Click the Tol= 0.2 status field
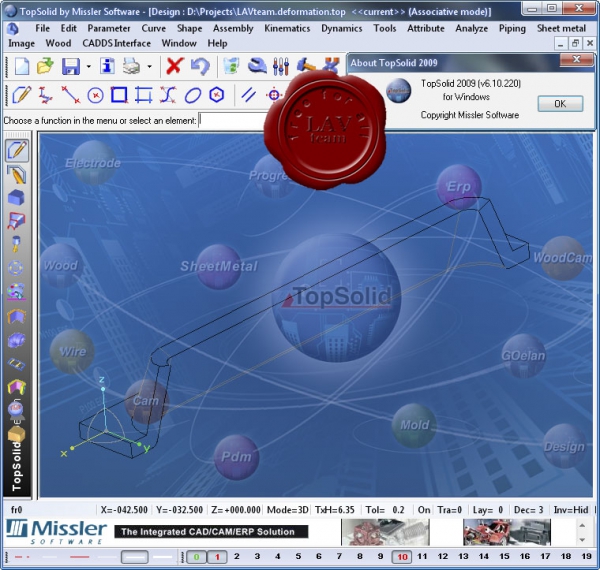Screen dimensions: 600x570 [x=385, y=510]
